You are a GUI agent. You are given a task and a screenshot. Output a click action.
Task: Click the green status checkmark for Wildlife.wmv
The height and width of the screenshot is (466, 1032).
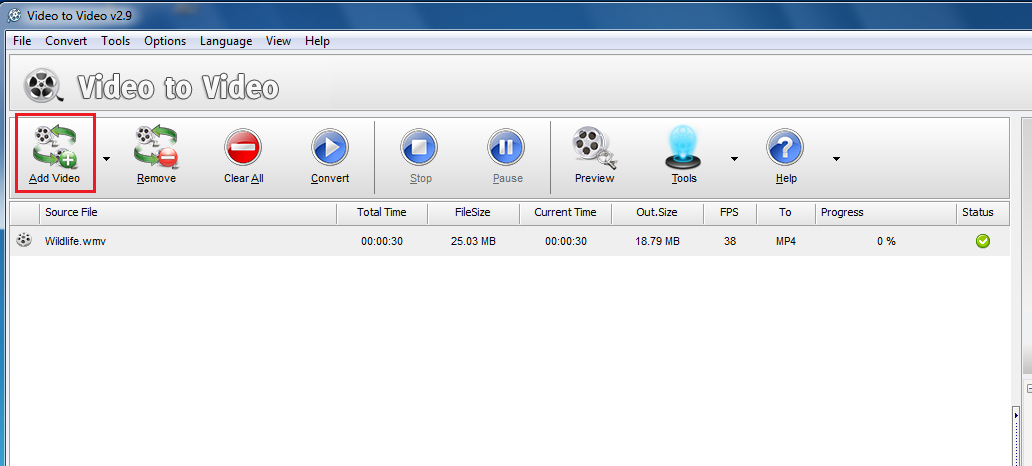[982, 241]
